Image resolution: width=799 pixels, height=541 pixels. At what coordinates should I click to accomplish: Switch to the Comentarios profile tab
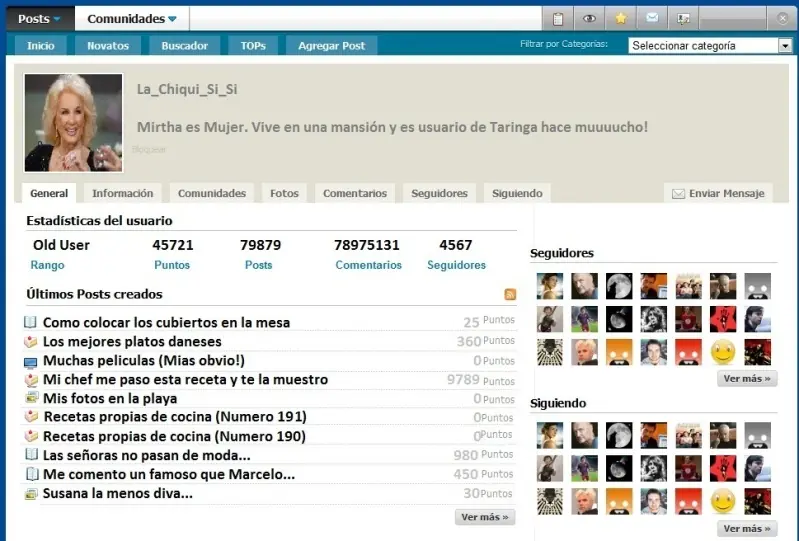(355, 193)
